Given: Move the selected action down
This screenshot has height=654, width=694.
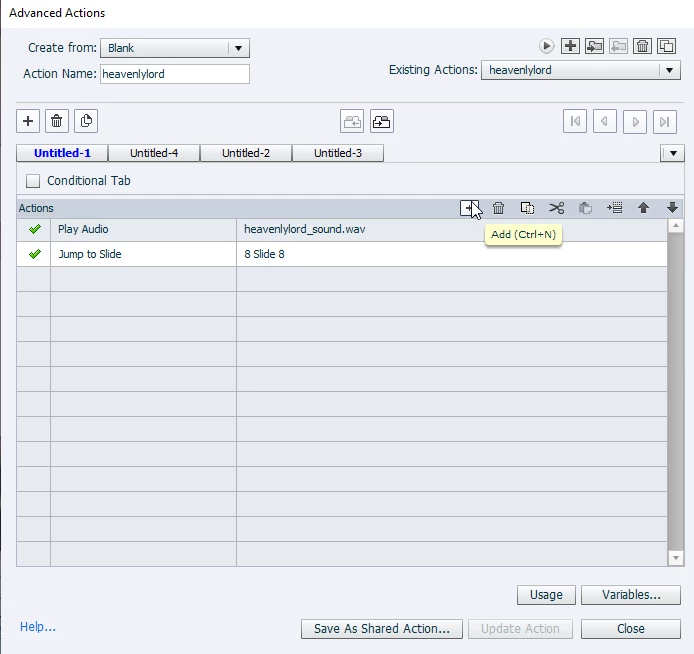Looking at the screenshot, I should point(672,208).
